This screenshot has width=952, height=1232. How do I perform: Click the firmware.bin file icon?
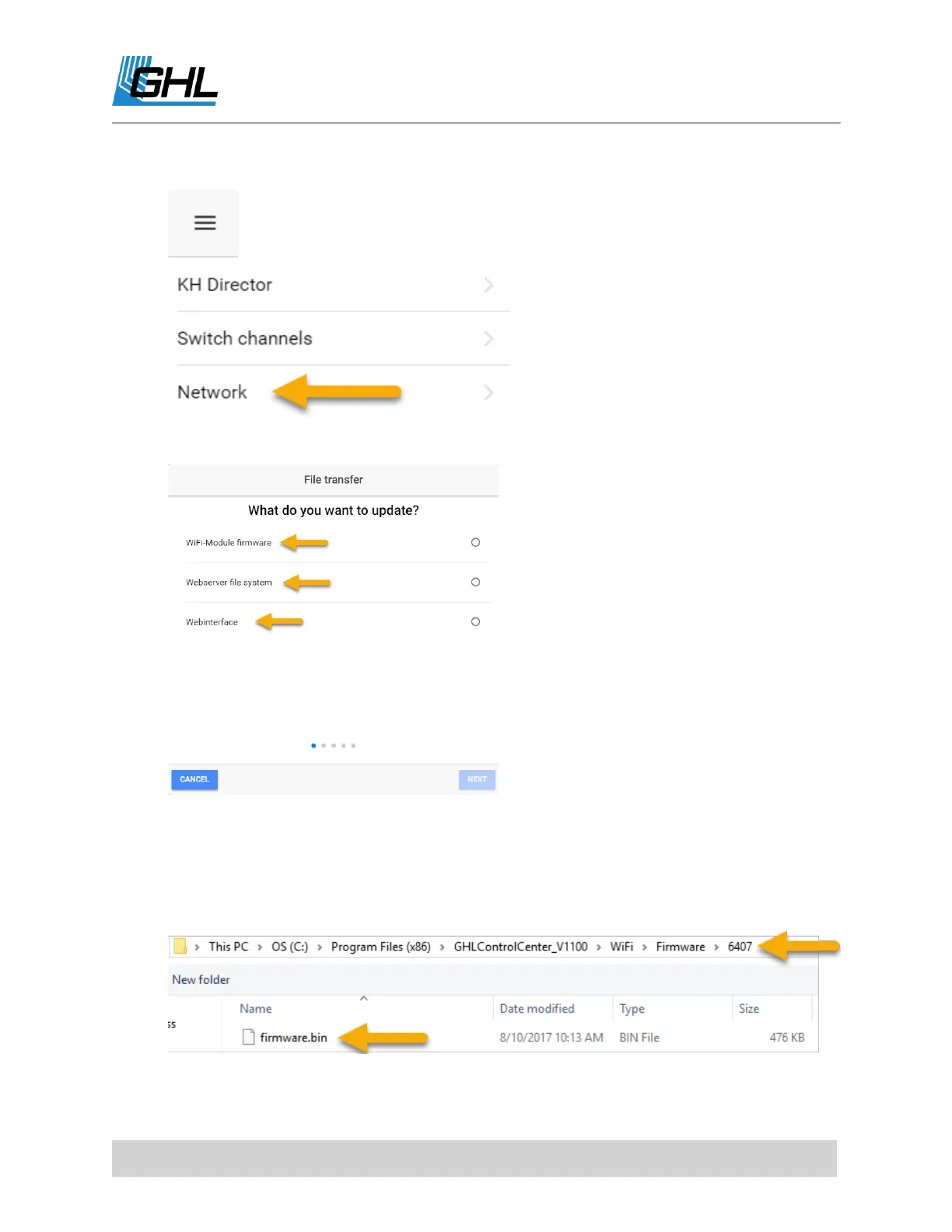coord(248,1037)
